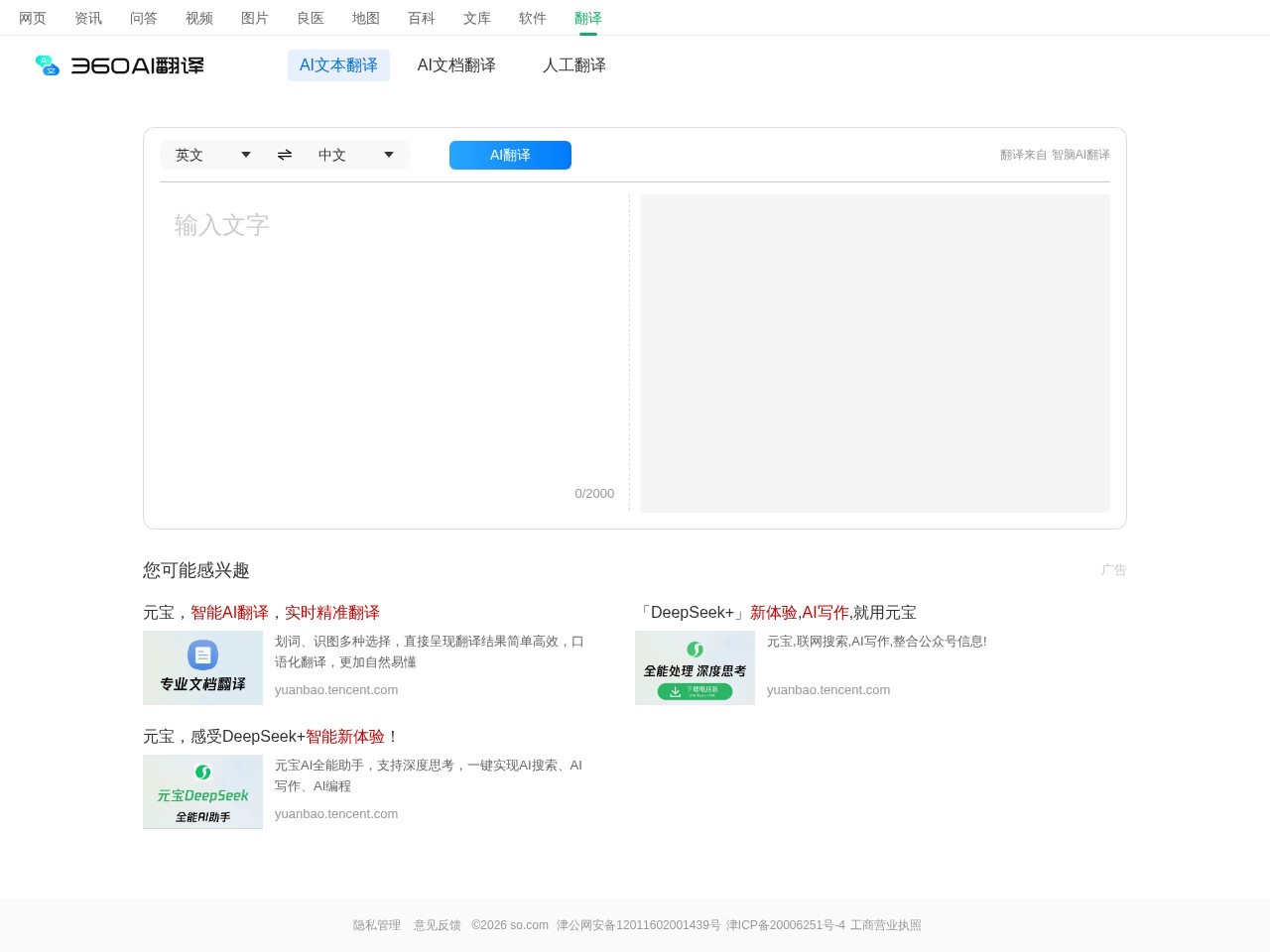Open the 隐私管理 footer link
The height and width of the screenshot is (952, 1270).
pos(376,924)
